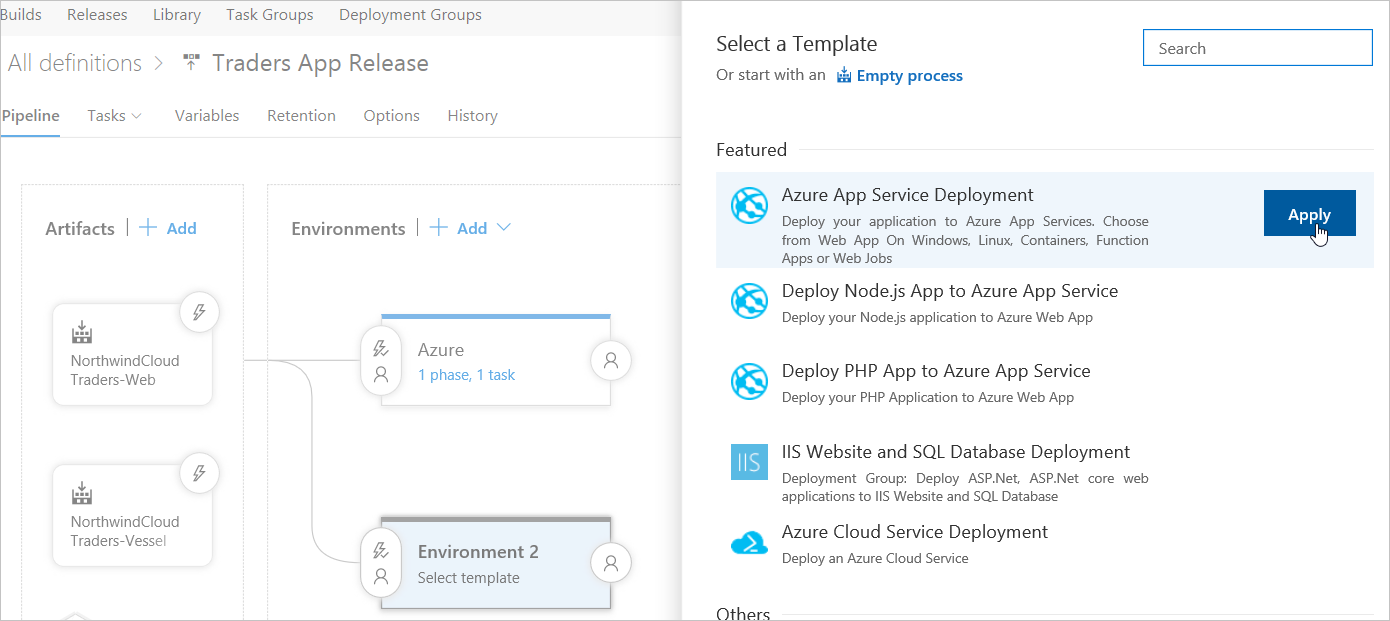Click the NorthwindCloud Traders-Web build artifact icon
Image resolution: width=1390 pixels, height=621 pixels.
pyautogui.click(x=81, y=333)
